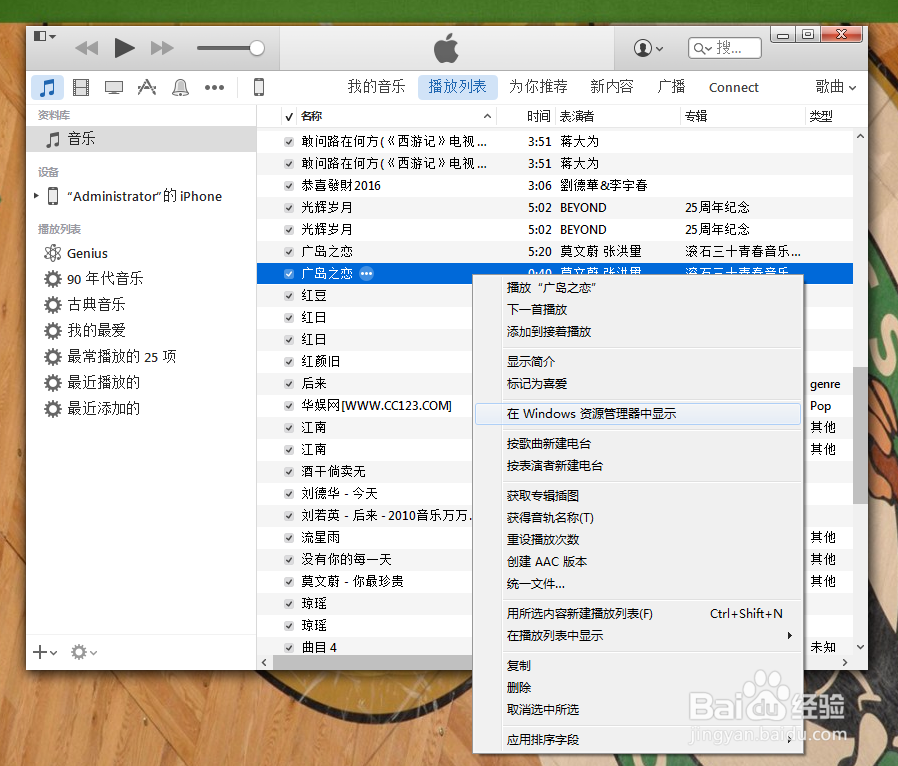Select the Genius playlist icon
The width and height of the screenshot is (898, 766).
coord(53,253)
